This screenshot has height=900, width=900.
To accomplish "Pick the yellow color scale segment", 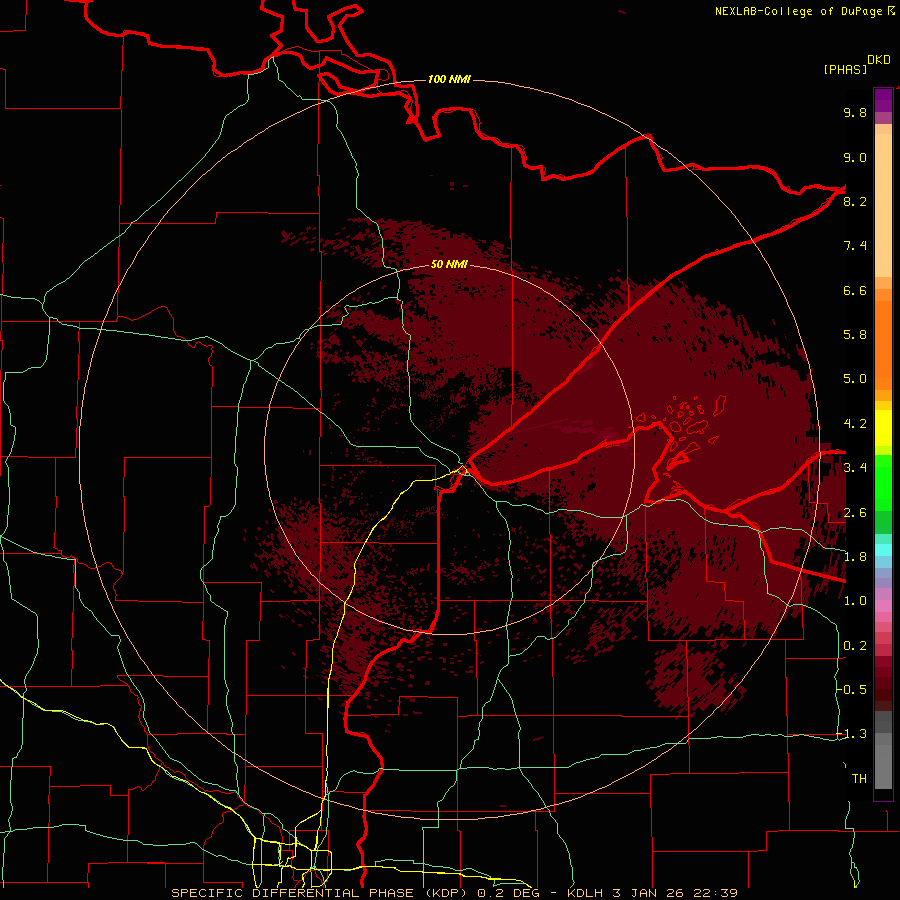I will point(883,428).
